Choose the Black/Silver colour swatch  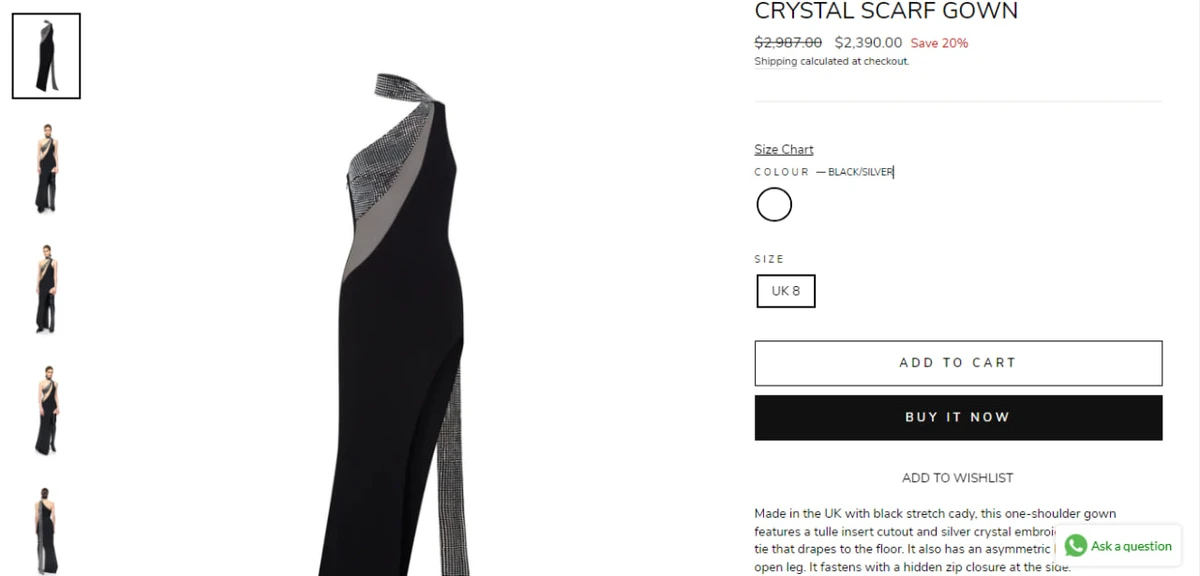[x=774, y=205]
